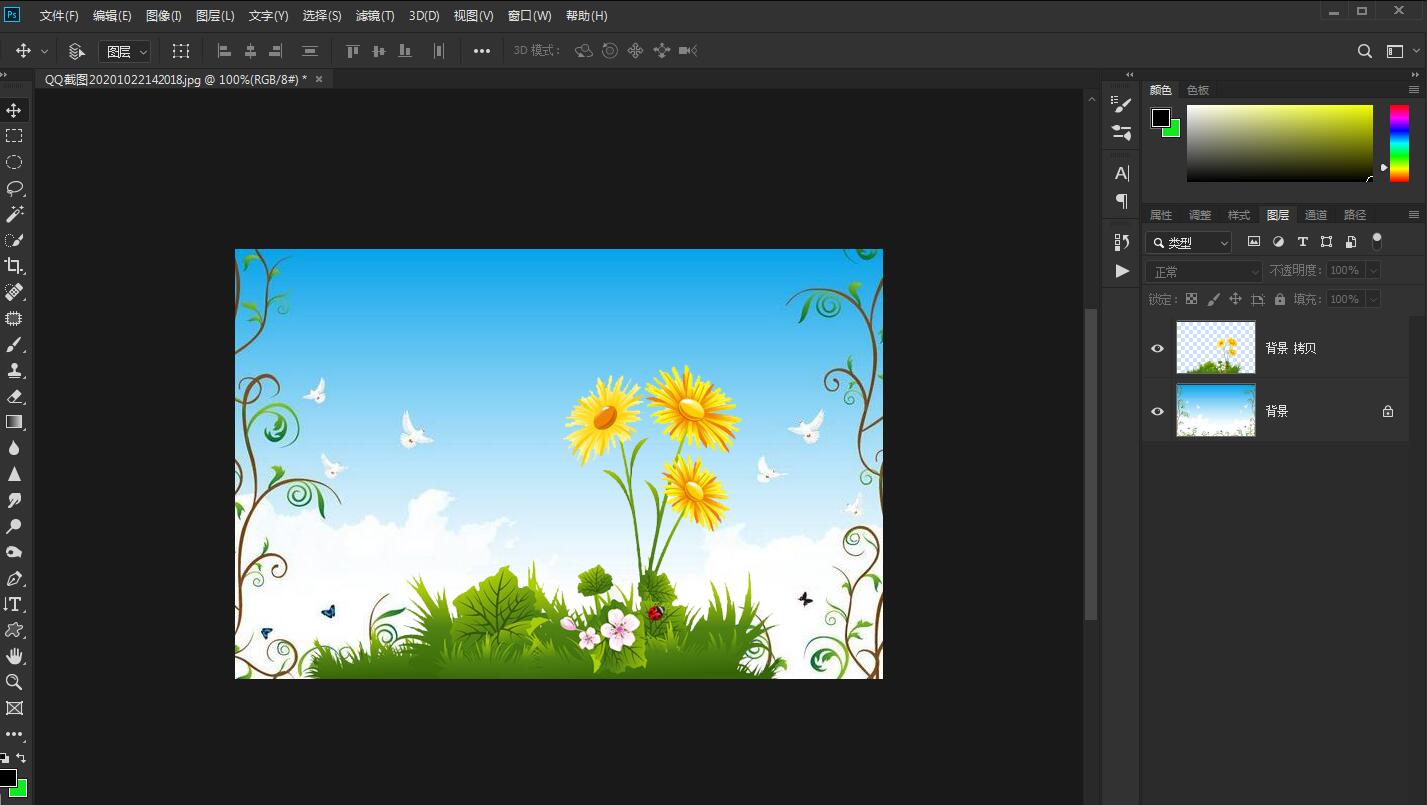This screenshot has height=805, width=1427.
Task: Open the 图层 auto-select dropdown in options bar
Action: tap(125, 51)
